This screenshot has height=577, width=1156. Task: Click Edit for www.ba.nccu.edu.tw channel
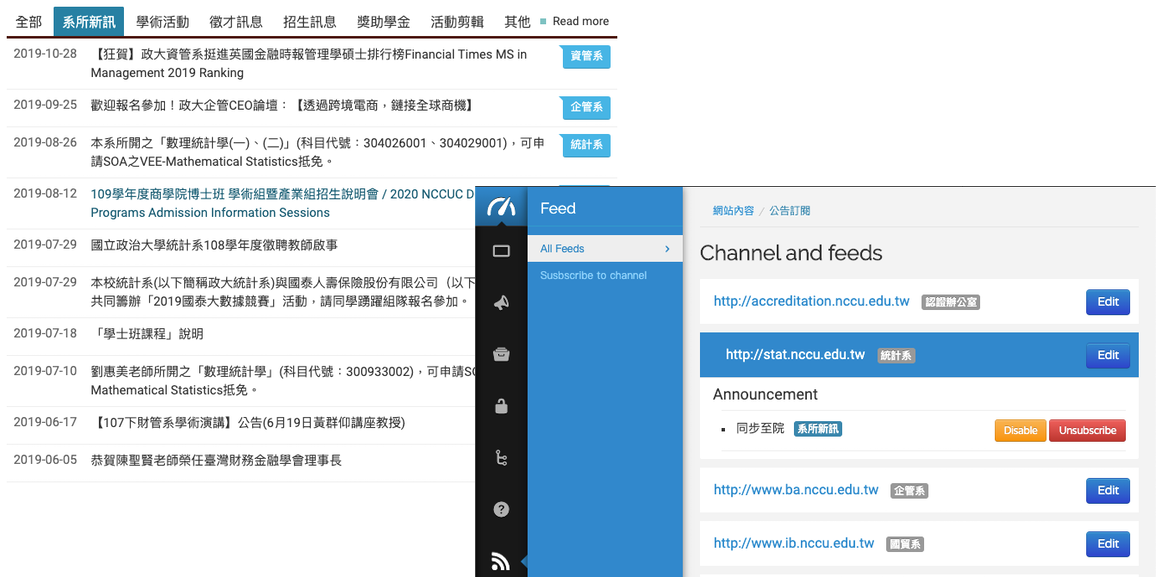tap(1107, 490)
